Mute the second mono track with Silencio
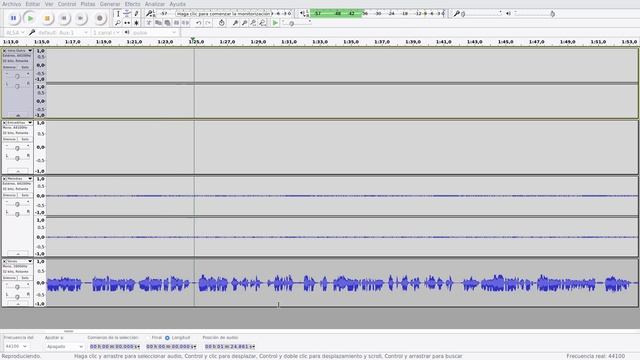 (x=9, y=139)
